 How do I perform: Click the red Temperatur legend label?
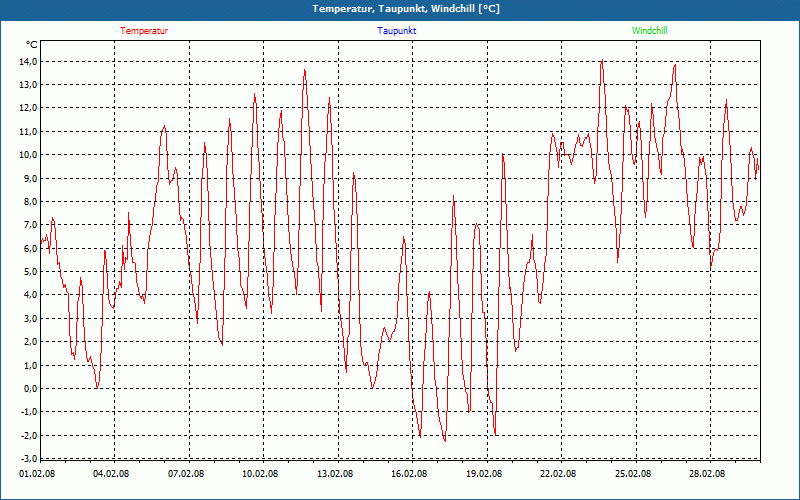[144, 31]
